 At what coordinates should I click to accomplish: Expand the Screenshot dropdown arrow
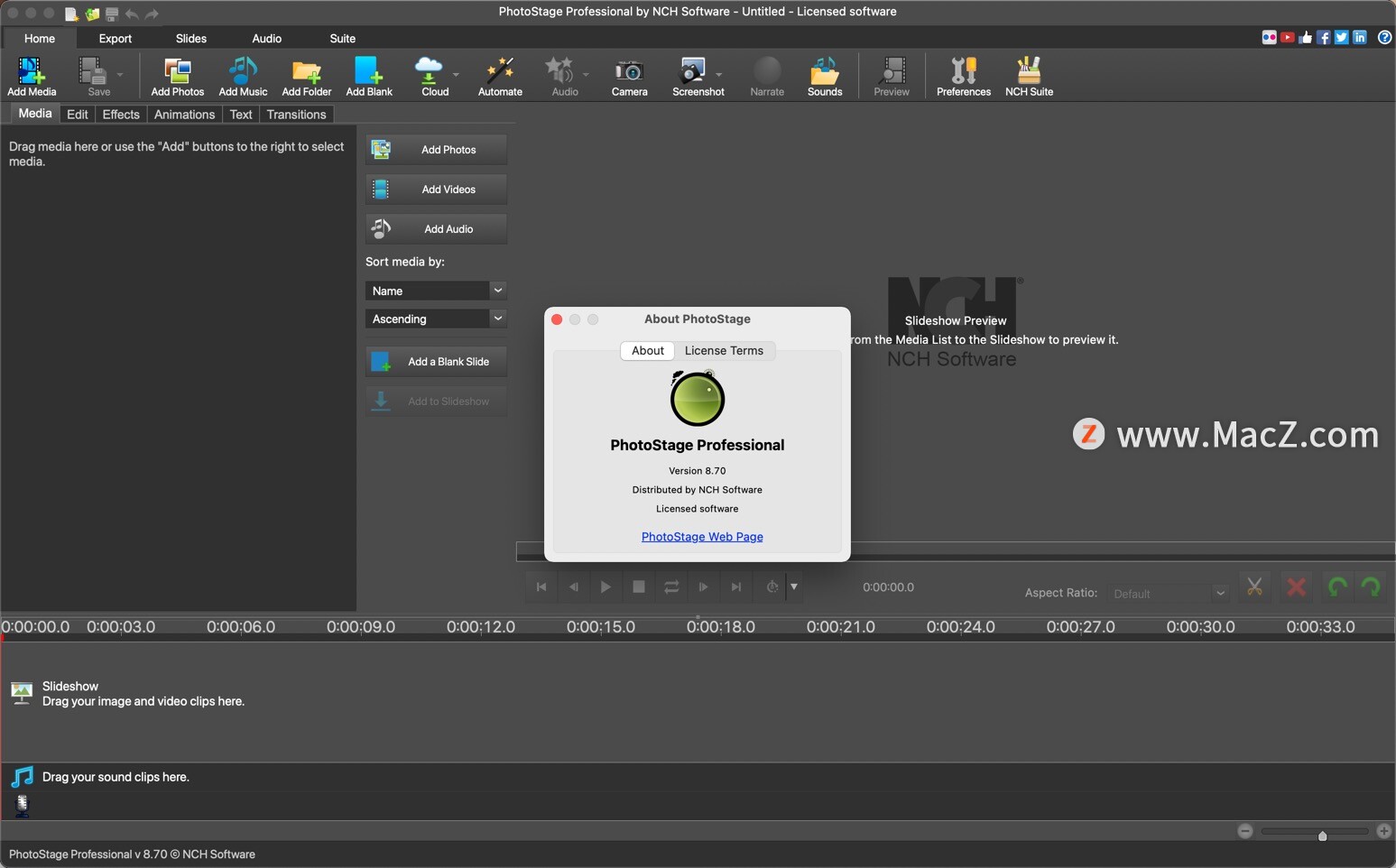click(719, 75)
